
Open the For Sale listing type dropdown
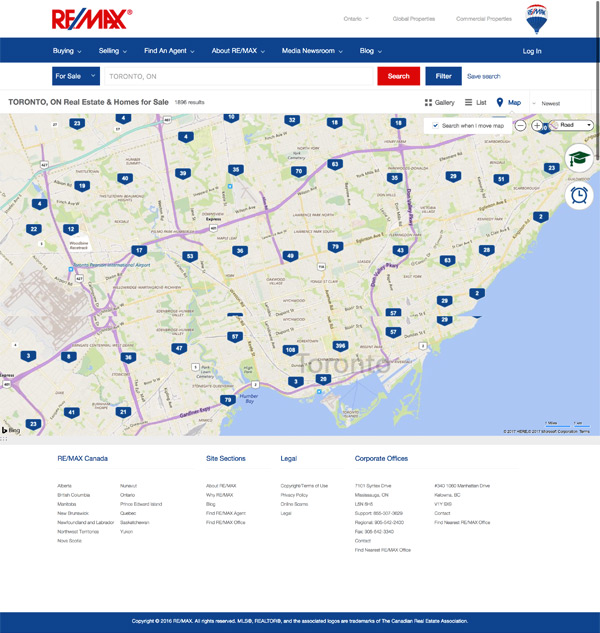tap(76, 76)
